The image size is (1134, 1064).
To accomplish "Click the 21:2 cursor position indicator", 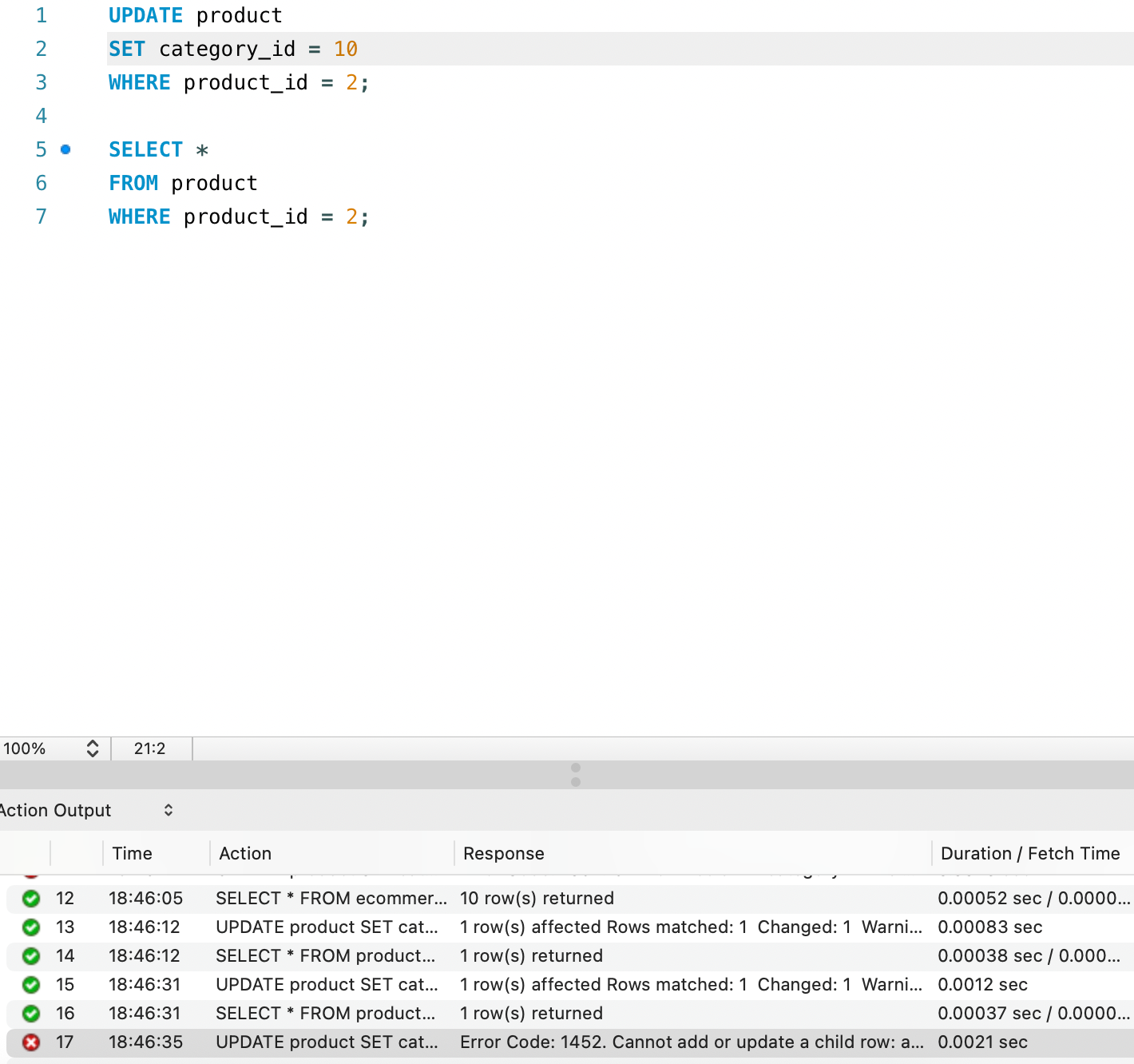I will pyautogui.click(x=150, y=748).
